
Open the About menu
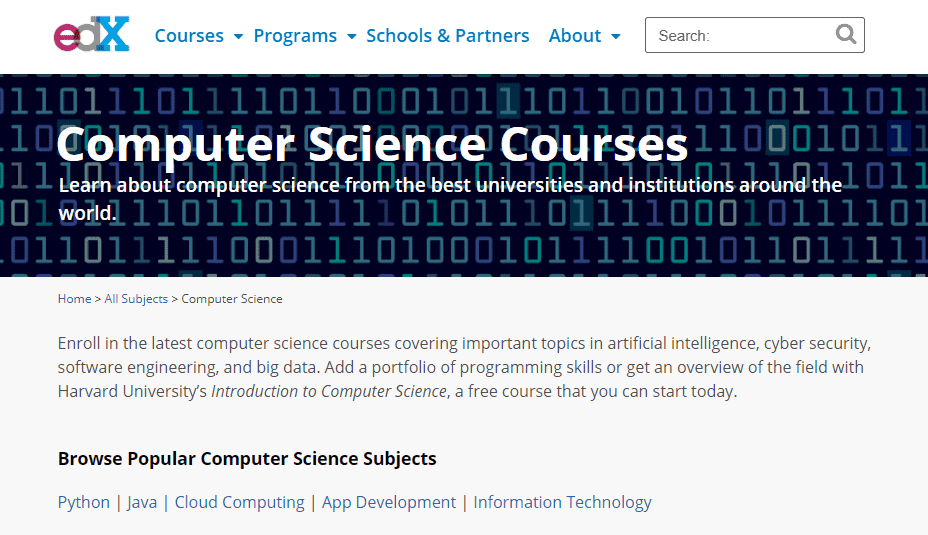pos(575,36)
